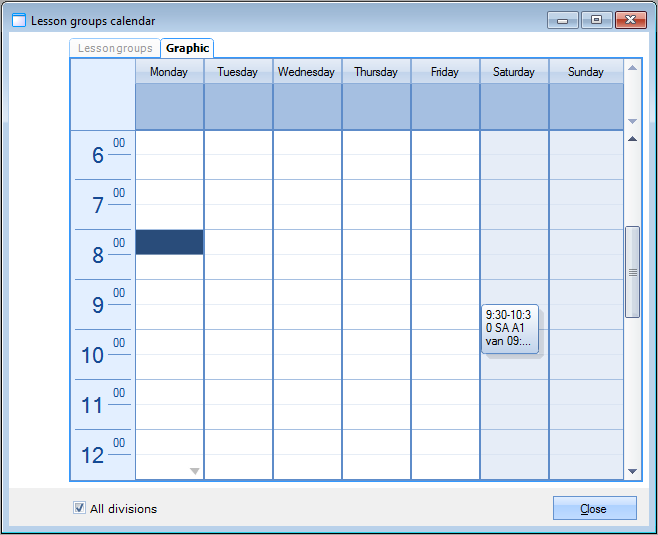The height and width of the screenshot is (535, 658).
Task: Click the scroll-up arrow of the all-day header area
Action: pos(632,68)
